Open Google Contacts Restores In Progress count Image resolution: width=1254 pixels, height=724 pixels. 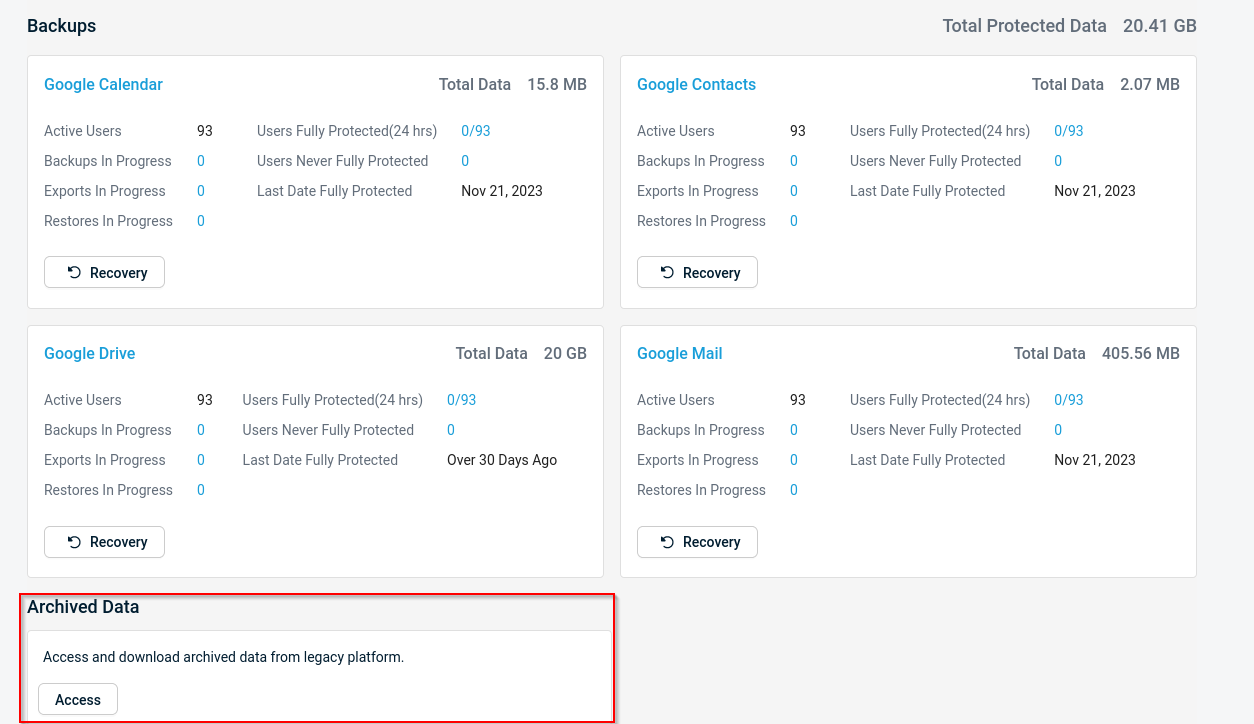[794, 221]
